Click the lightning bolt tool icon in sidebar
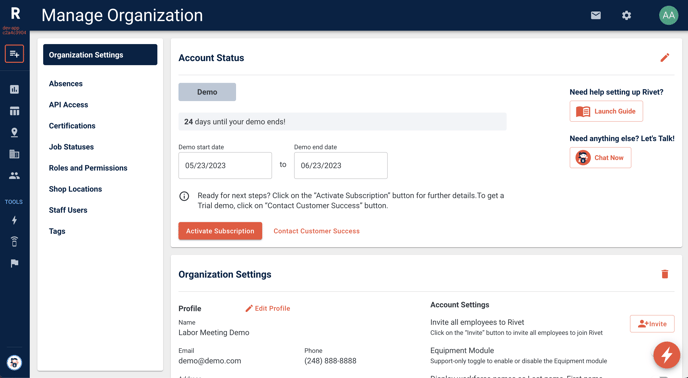 pos(14,220)
